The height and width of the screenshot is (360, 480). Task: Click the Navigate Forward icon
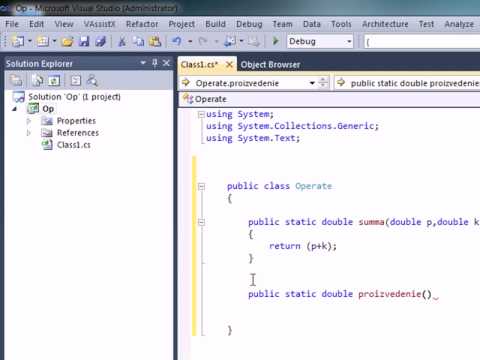tap(253, 42)
